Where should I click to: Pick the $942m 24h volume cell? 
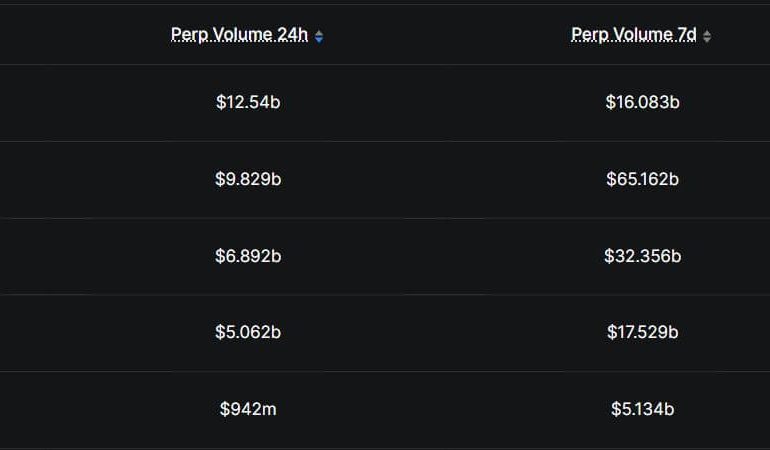coord(248,409)
